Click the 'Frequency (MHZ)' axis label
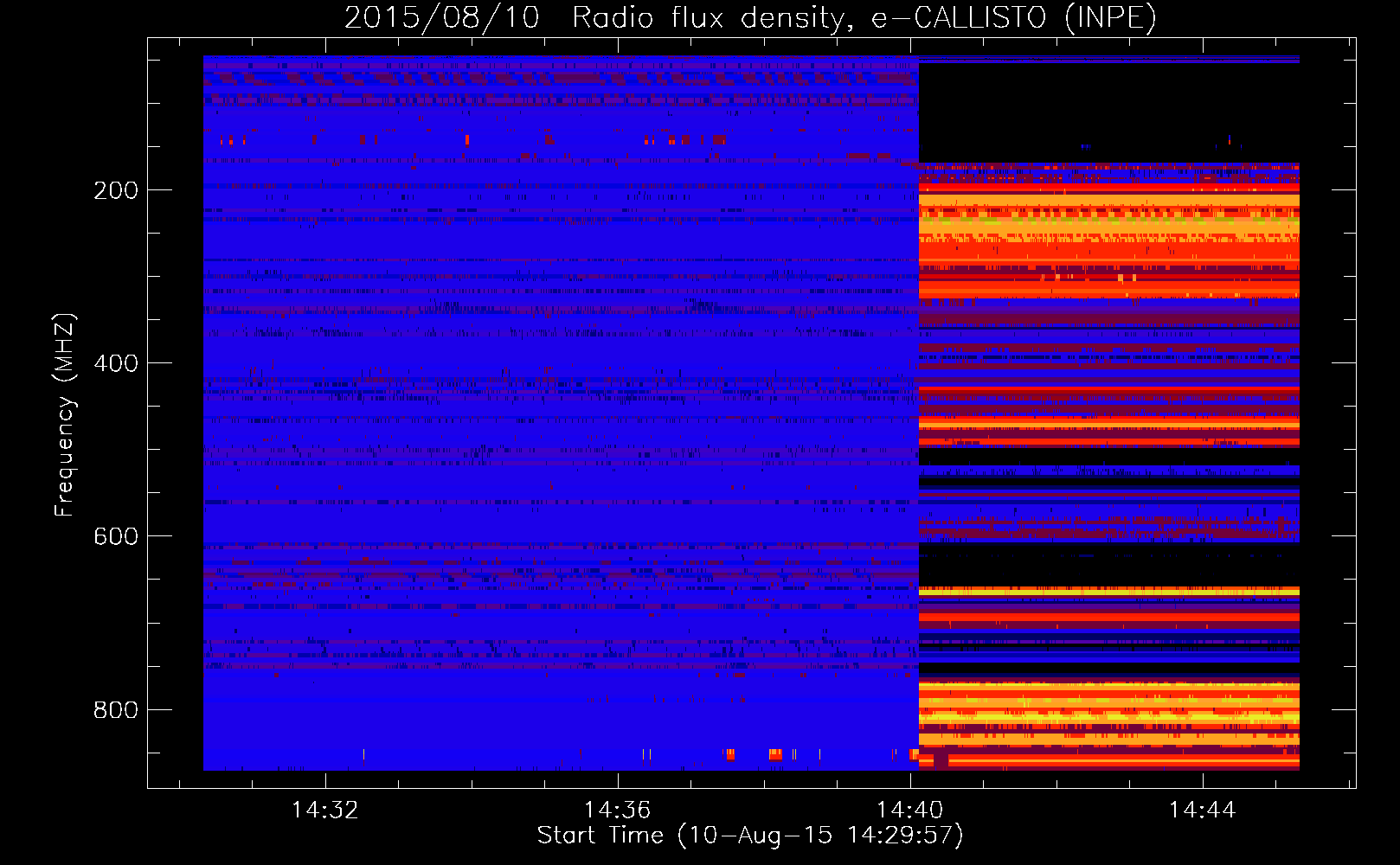Image resolution: width=1400 pixels, height=865 pixels. [65, 415]
